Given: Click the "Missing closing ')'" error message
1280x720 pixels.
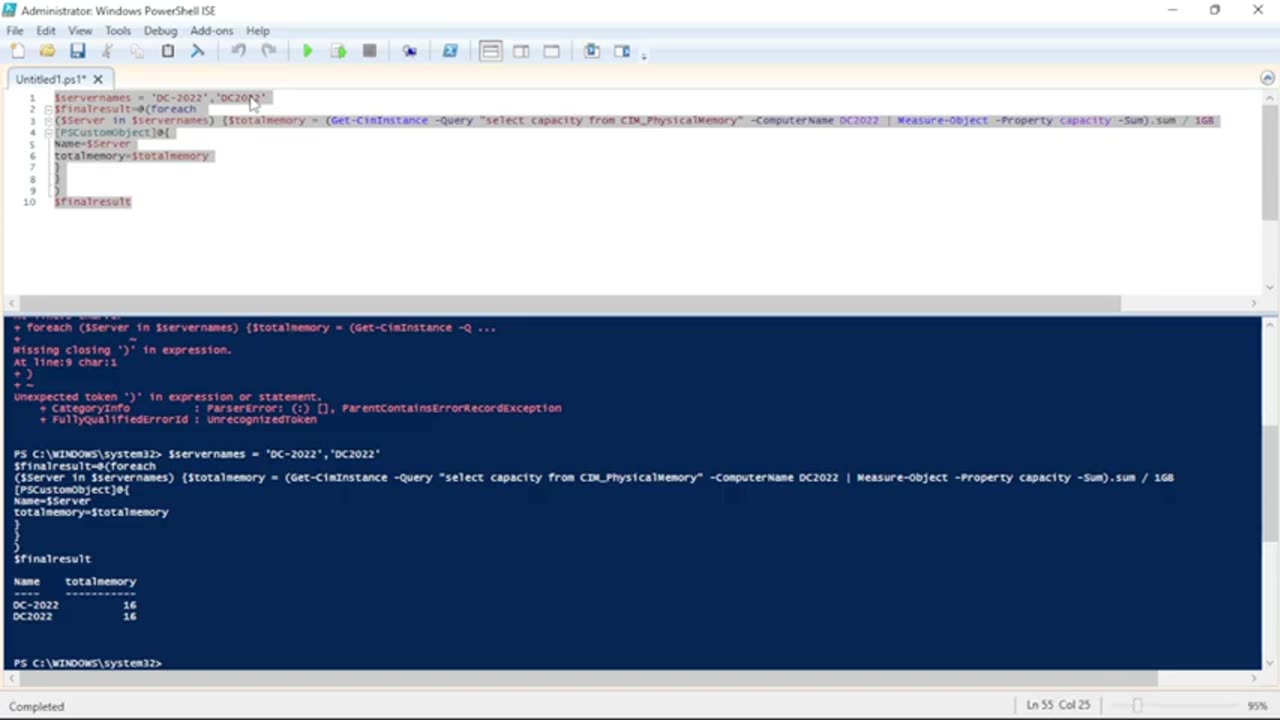Looking at the screenshot, I should [x=122, y=351].
